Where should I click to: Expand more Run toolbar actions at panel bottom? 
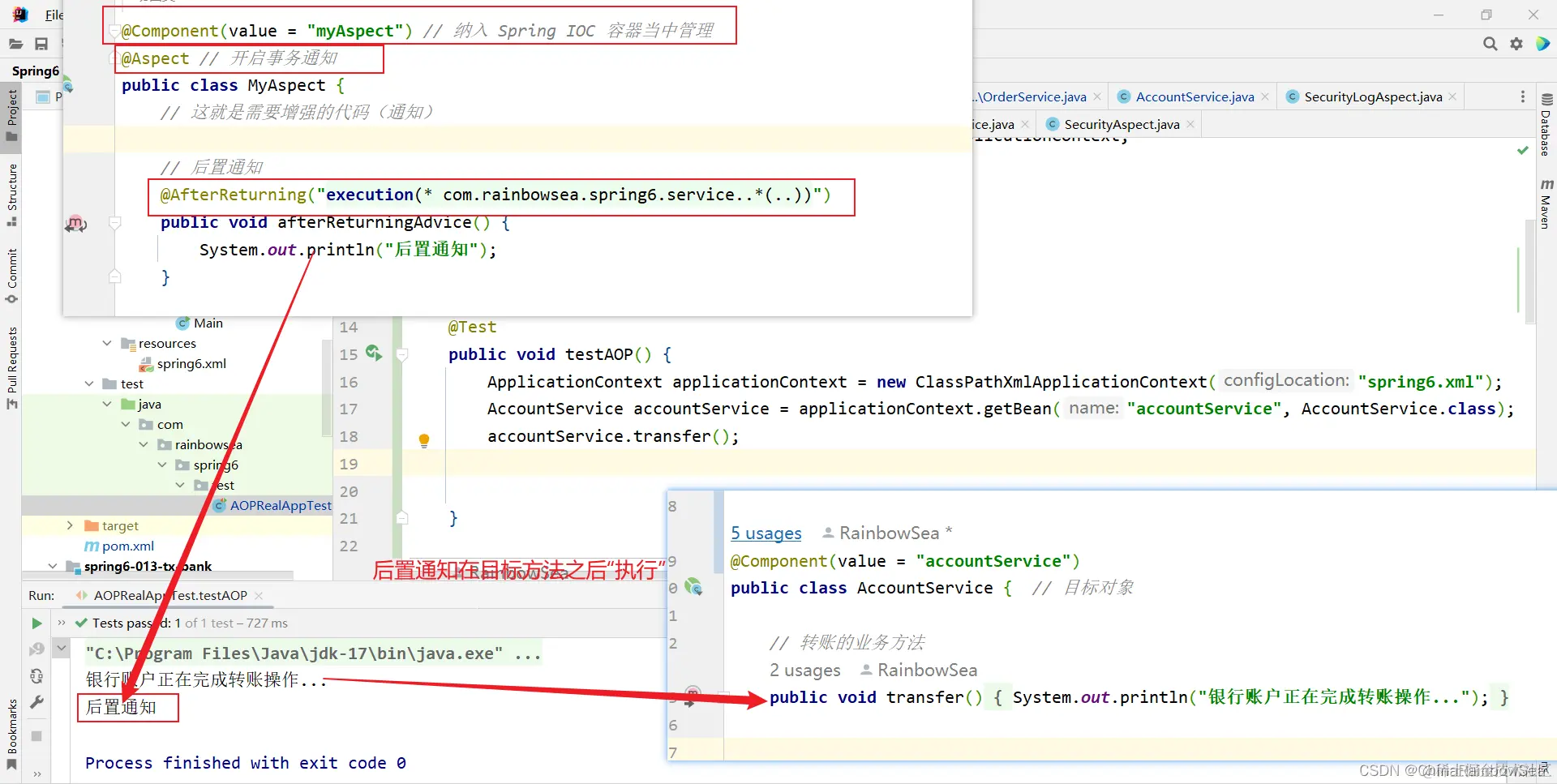click(36, 773)
